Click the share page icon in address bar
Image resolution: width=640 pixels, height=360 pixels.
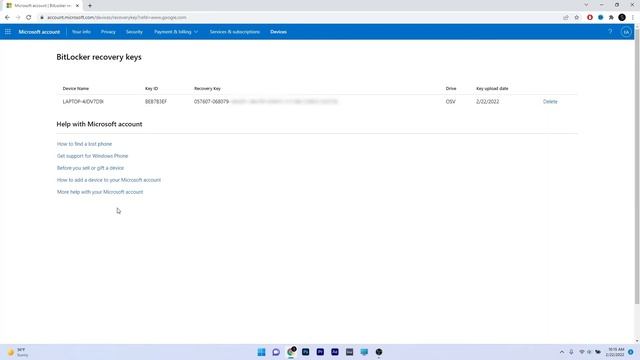click(566, 18)
